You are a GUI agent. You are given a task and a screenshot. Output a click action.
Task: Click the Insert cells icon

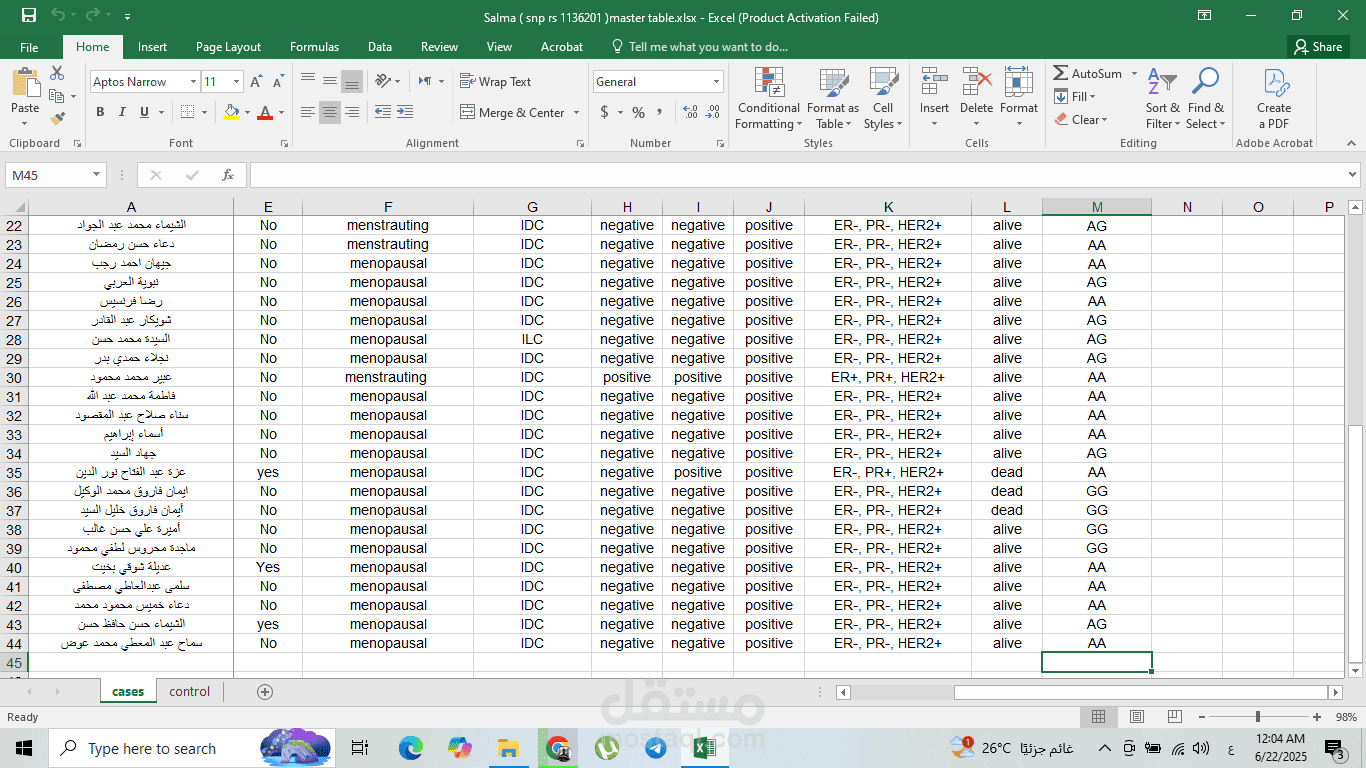pos(934,83)
